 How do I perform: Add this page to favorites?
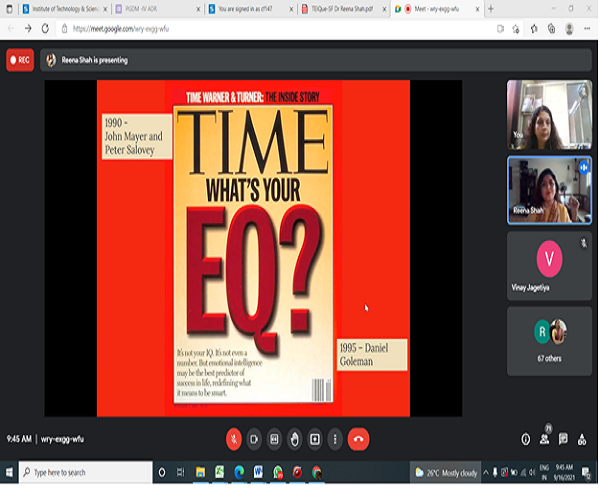coord(516,29)
